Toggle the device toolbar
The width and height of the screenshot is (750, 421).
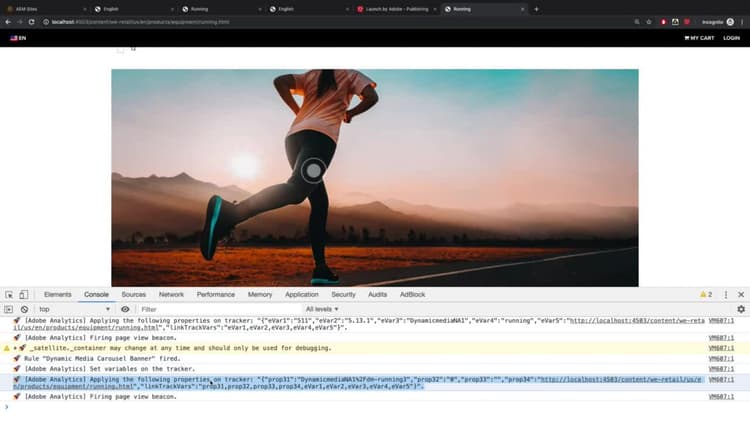(23, 295)
